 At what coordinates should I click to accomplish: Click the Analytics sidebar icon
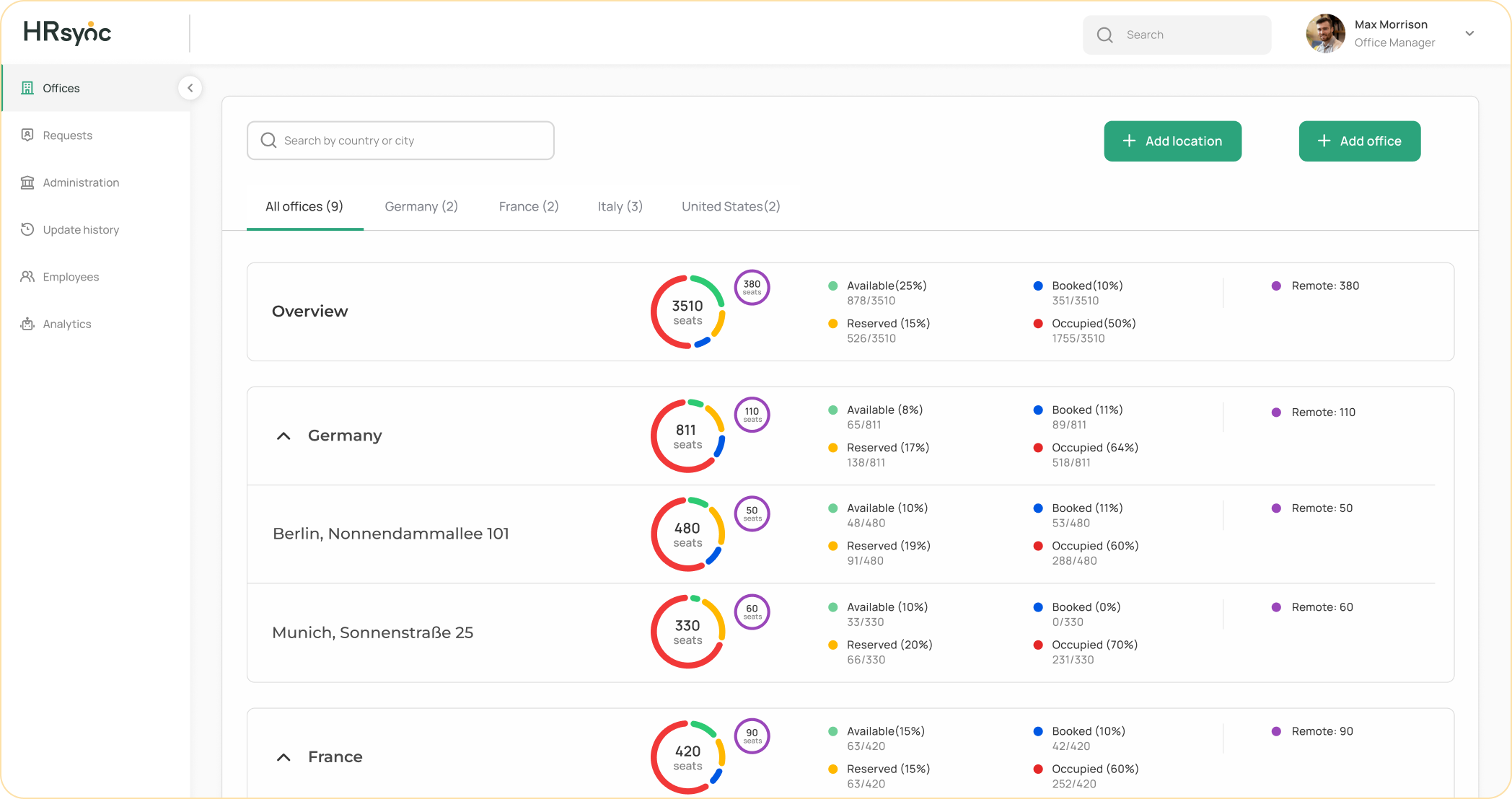[28, 323]
